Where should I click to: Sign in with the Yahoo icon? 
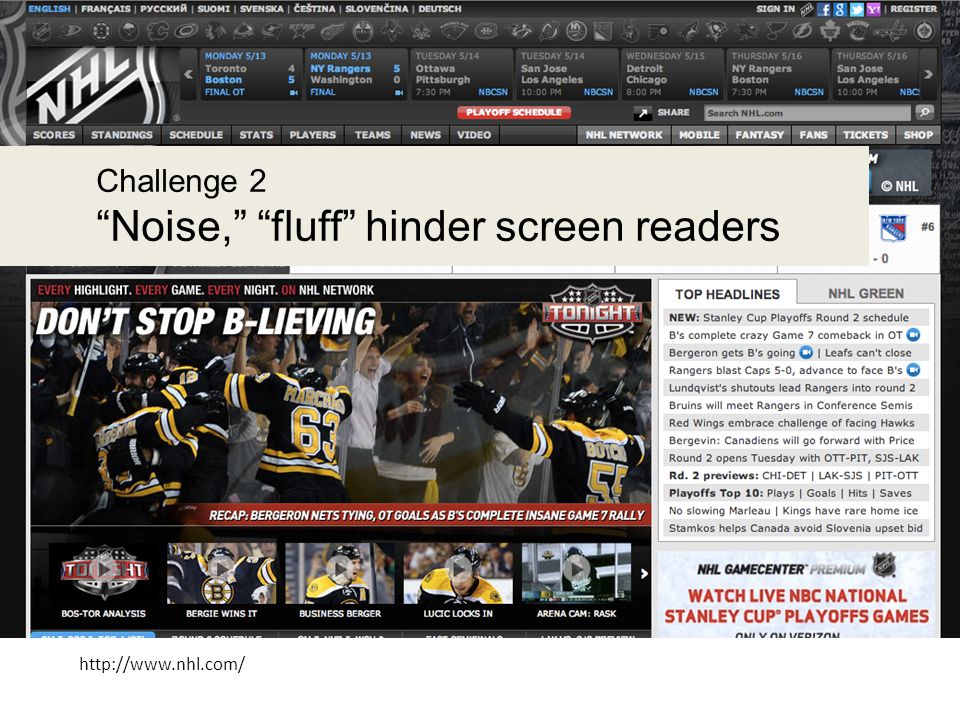[x=872, y=9]
